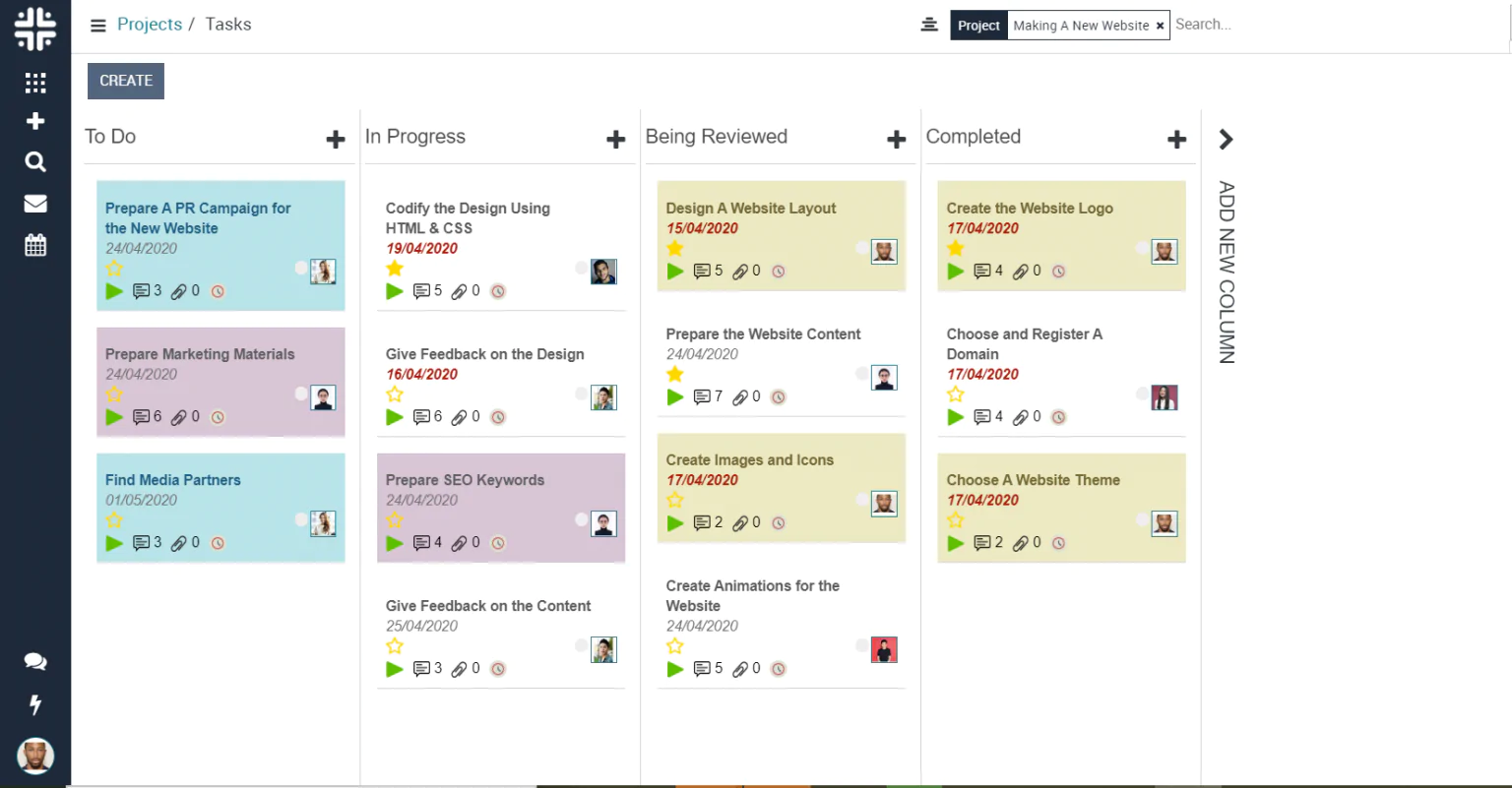Click the plus icon in left sidebar
The height and width of the screenshot is (788, 1512).
click(x=35, y=121)
